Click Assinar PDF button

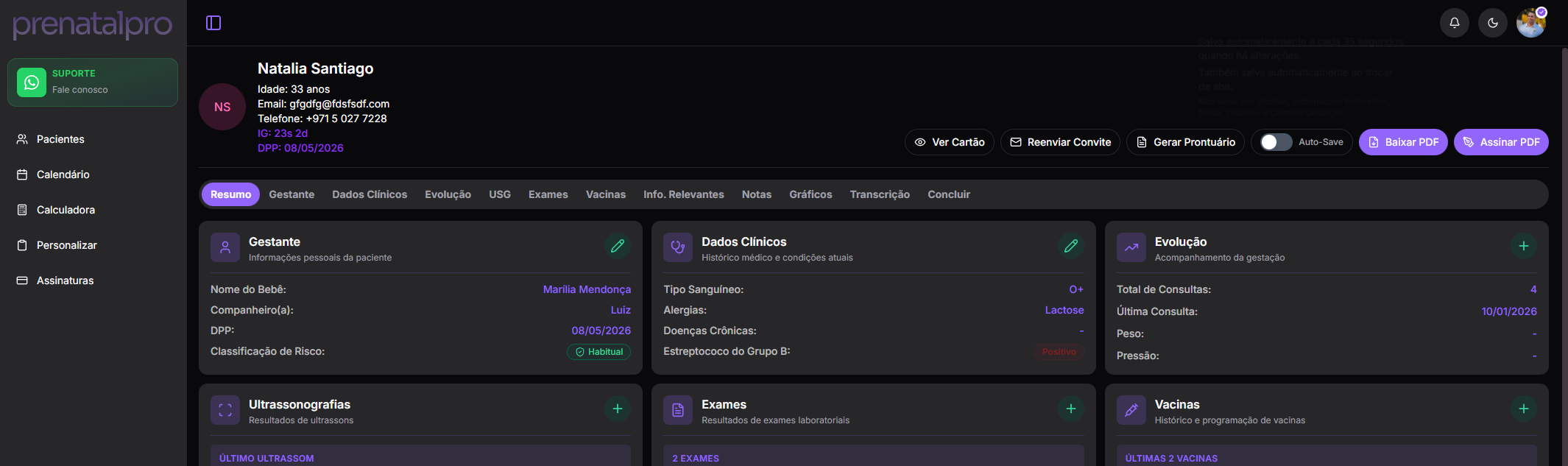pos(1500,142)
